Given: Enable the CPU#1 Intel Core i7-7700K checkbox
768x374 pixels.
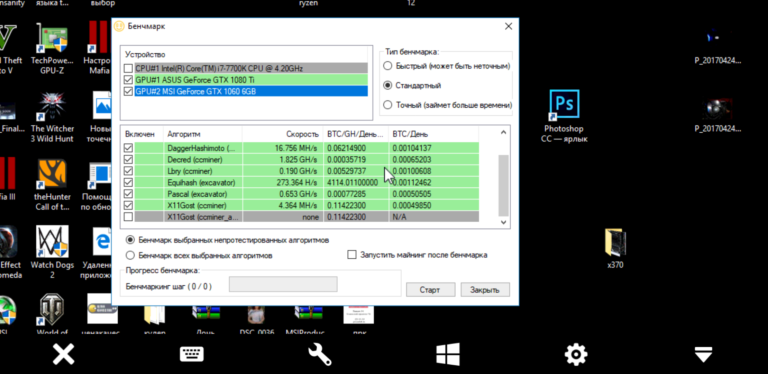Looking at the screenshot, I should tap(128, 68).
